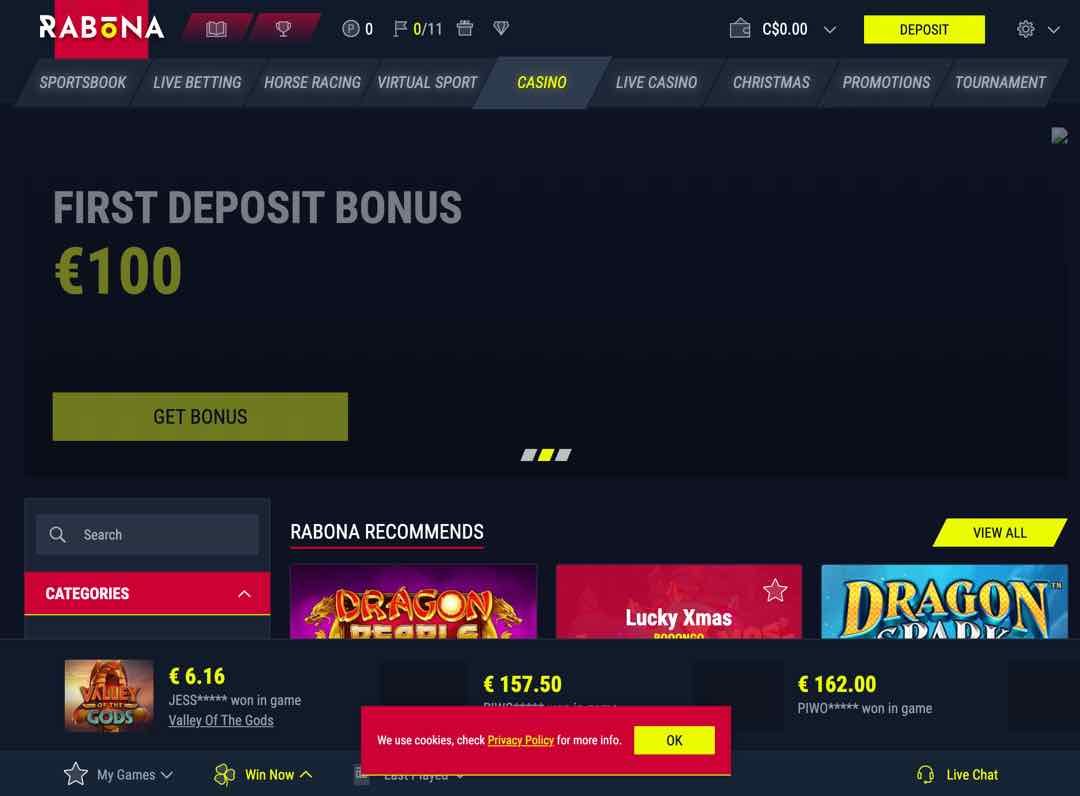The image size is (1080, 796).
Task: Switch to the Live Casino tab
Action: click(x=656, y=82)
